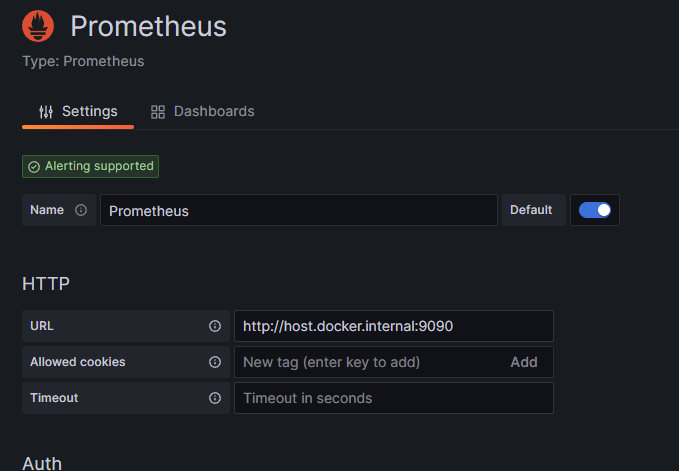
Task: Focus the Name input field
Action: 298,211
